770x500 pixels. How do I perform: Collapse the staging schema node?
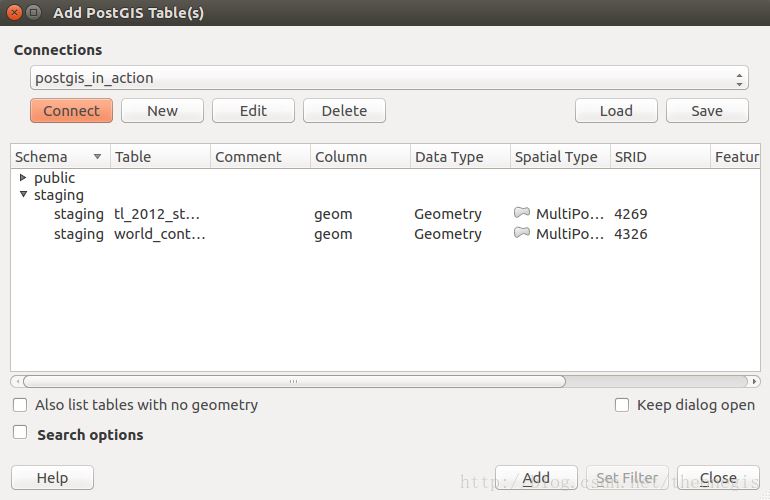tap(23, 194)
